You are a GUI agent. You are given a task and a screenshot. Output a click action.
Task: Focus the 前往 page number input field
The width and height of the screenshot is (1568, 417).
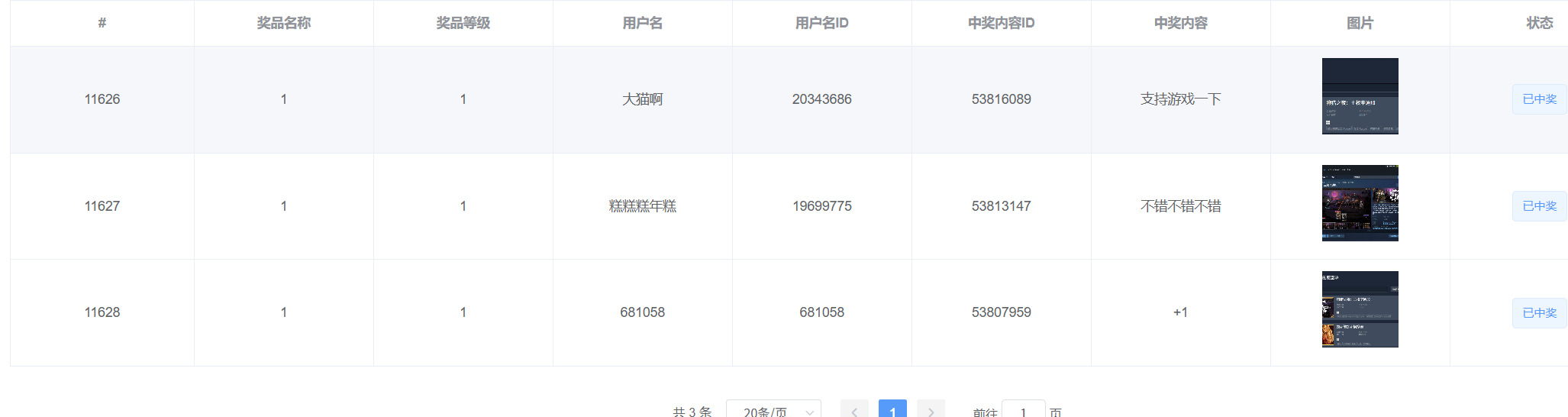coord(1023,411)
